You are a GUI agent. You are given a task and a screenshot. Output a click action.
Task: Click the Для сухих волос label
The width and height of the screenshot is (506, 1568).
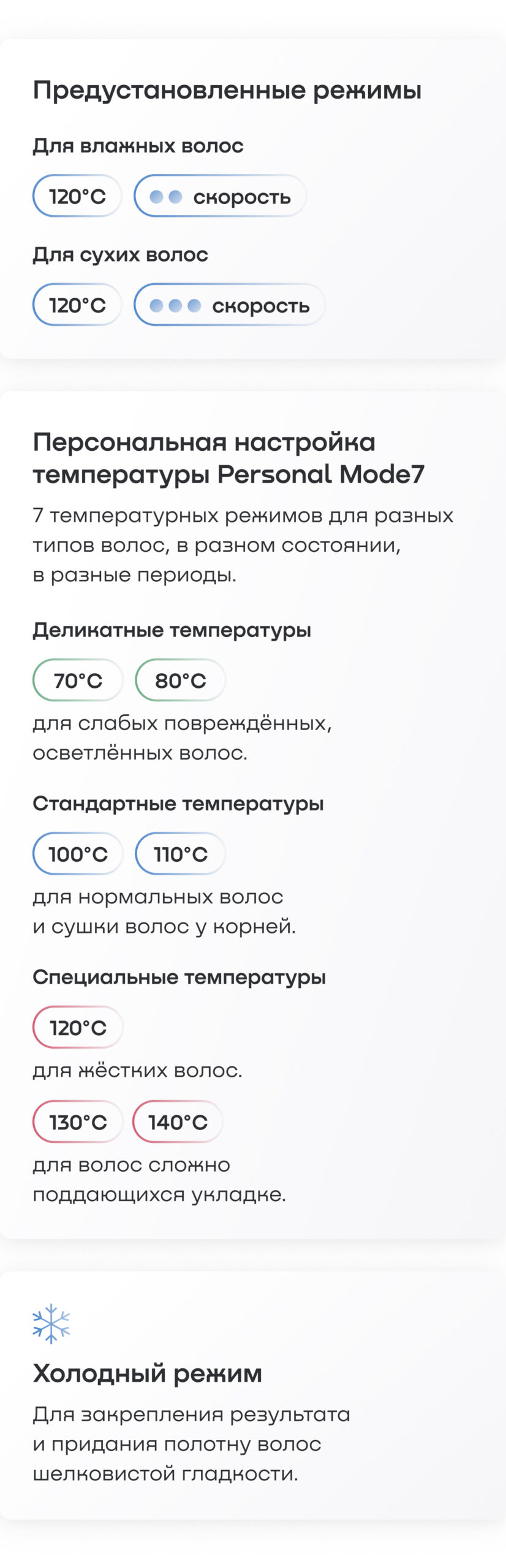click(x=121, y=255)
